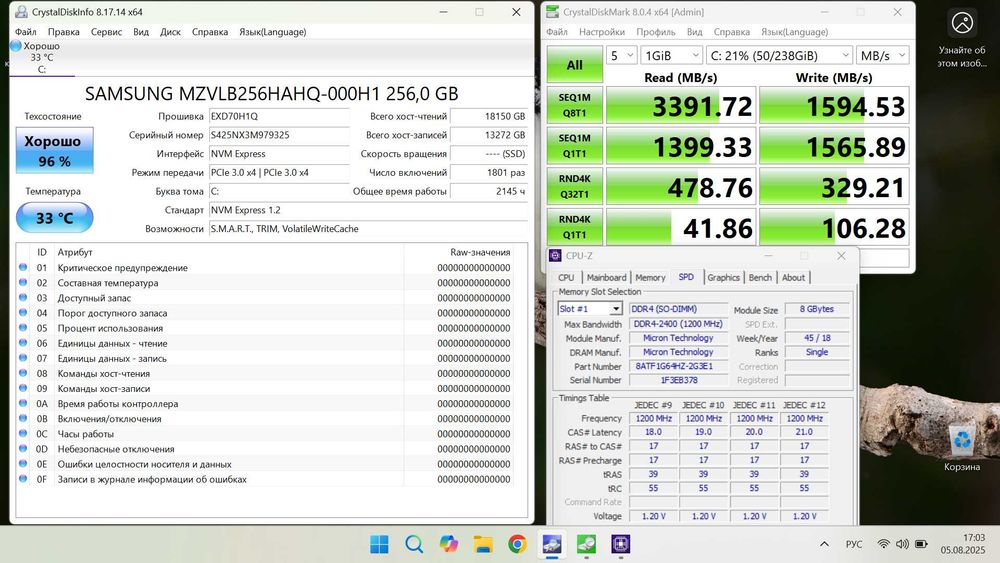Image resolution: width=1000 pixels, height=563 pixels.
Task: Click RND4K Q1T1 write result 106.28
Action: point(834,228)
